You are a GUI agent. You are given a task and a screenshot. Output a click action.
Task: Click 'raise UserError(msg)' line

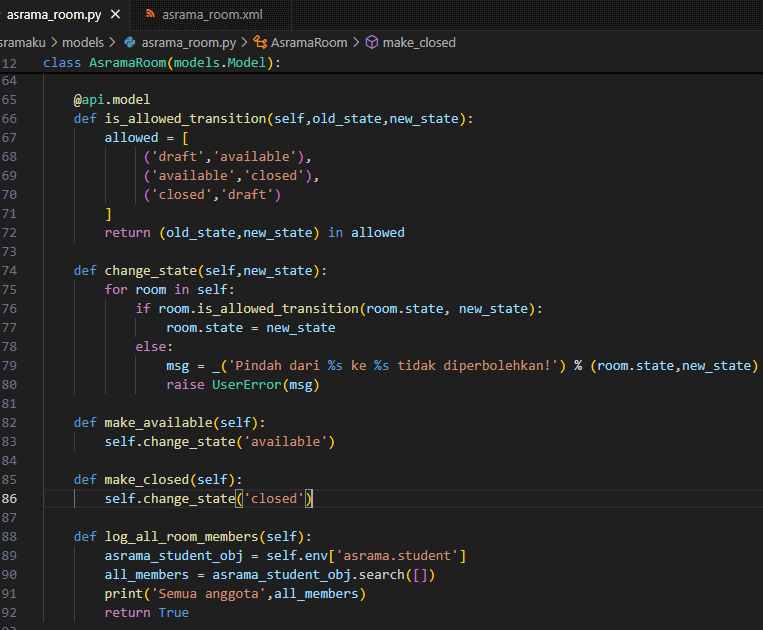[x=243, y=384]
